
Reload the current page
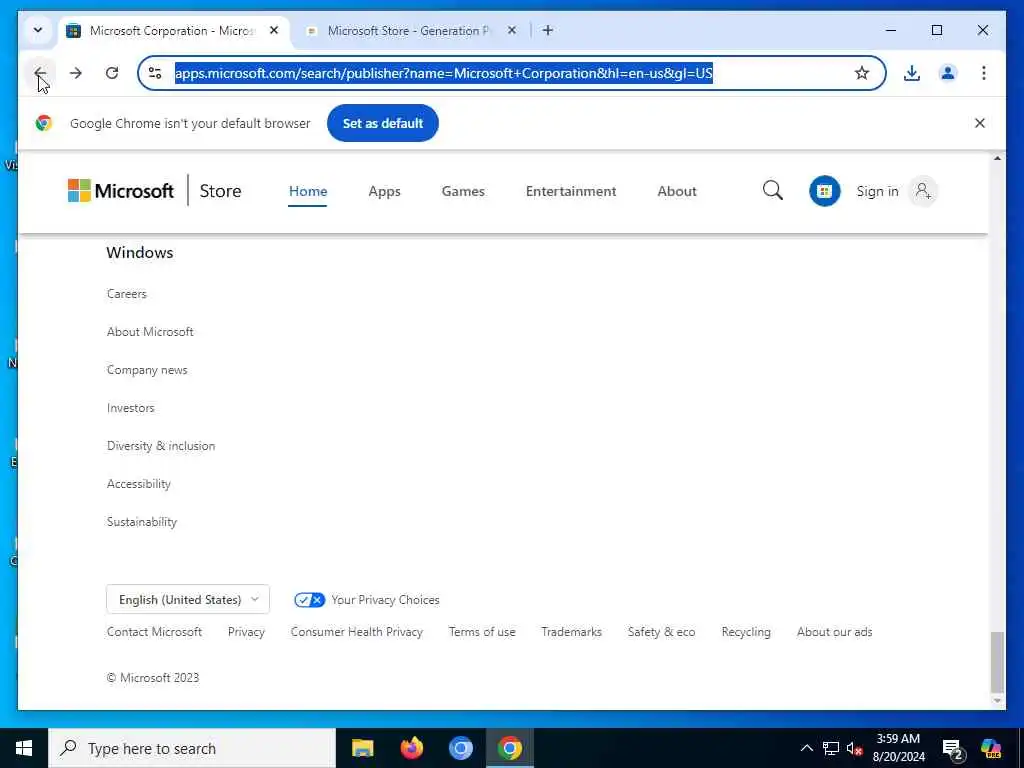pyautogui.click(x=112, y=73)
